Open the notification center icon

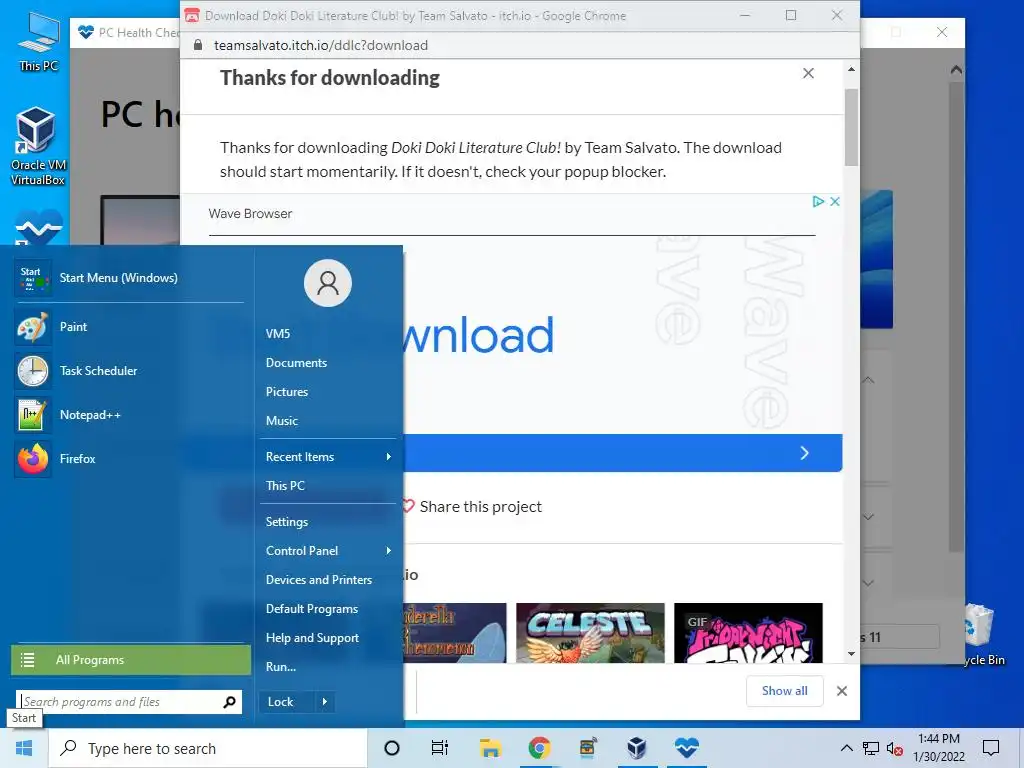click(x=991, y=748)
